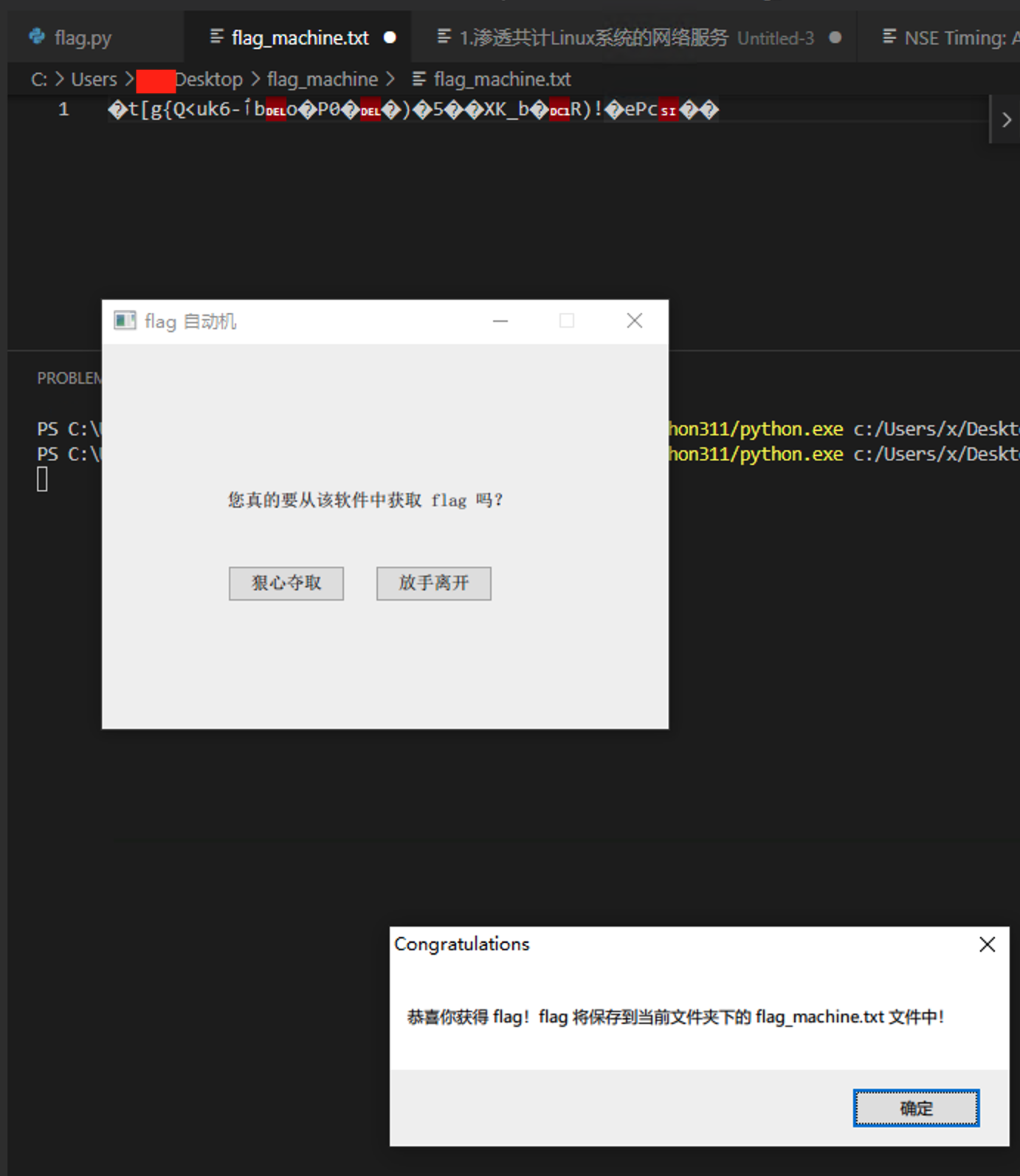Click the 狠心夺取 button

click(286, 584)
